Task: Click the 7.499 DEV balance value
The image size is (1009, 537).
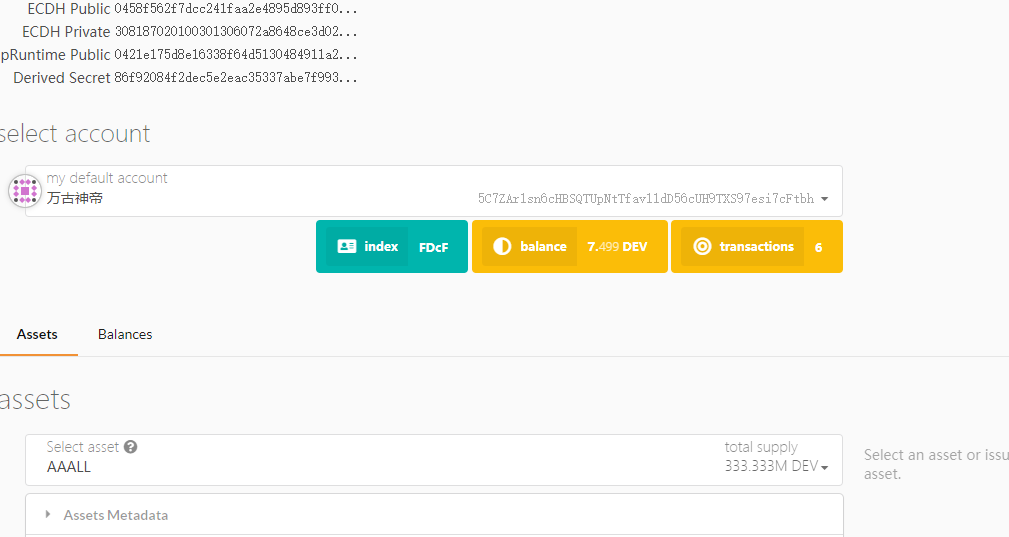Action: 617,247
